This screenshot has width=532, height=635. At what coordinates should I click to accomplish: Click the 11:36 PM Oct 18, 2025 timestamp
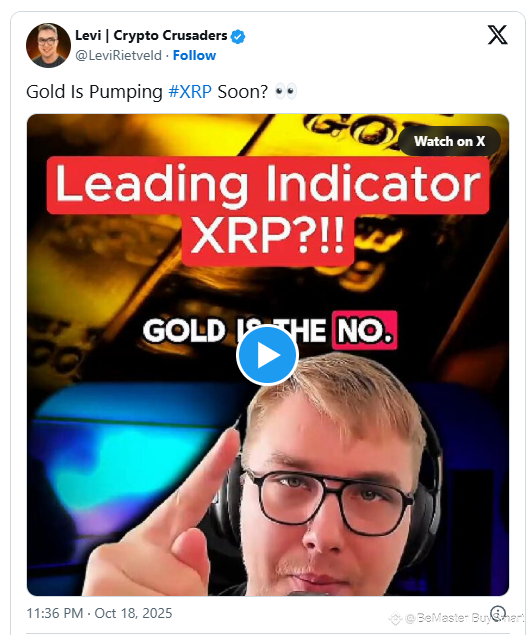[x=99, y=613]
